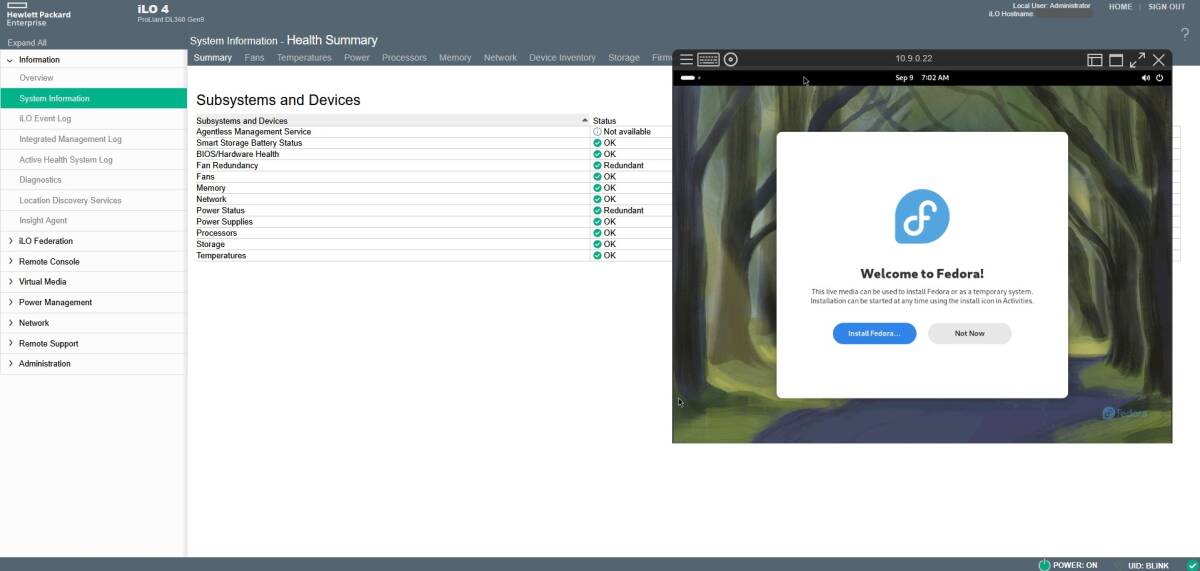Open the virtual media disc icon
The height and width of the screenshot is (571, 1200).
coord(731,59)
